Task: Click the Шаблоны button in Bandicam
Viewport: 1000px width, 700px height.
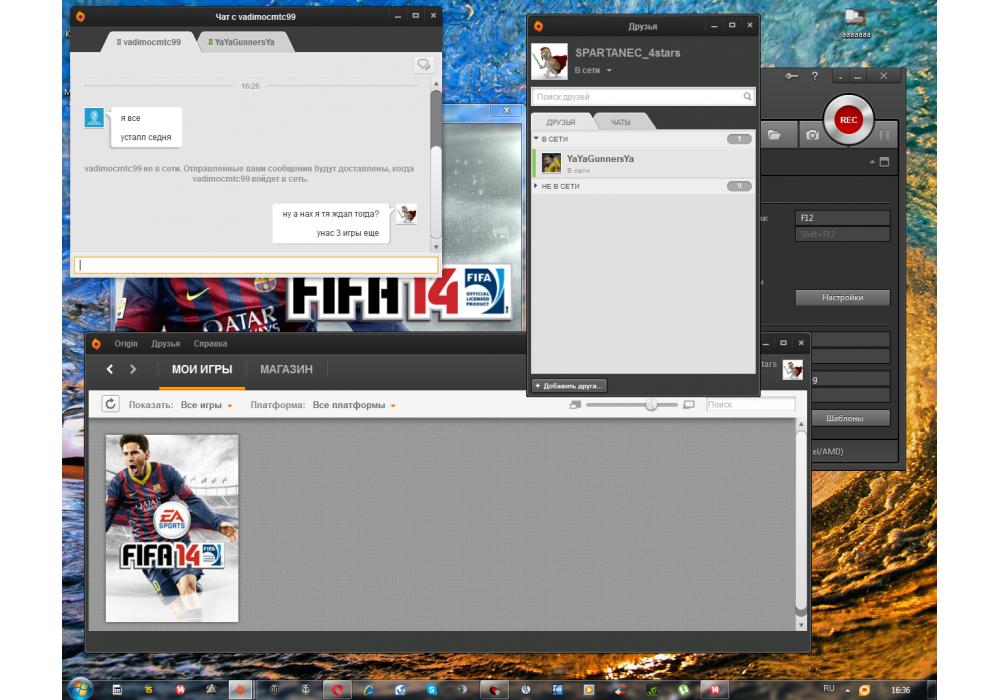Action: pyautogui.click(x=844, y=418)
